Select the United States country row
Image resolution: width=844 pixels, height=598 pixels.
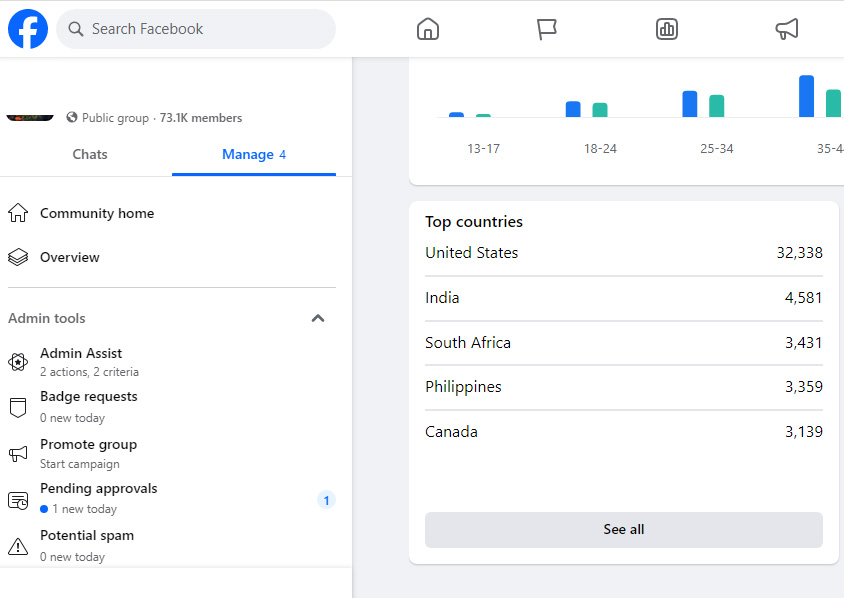623,253
